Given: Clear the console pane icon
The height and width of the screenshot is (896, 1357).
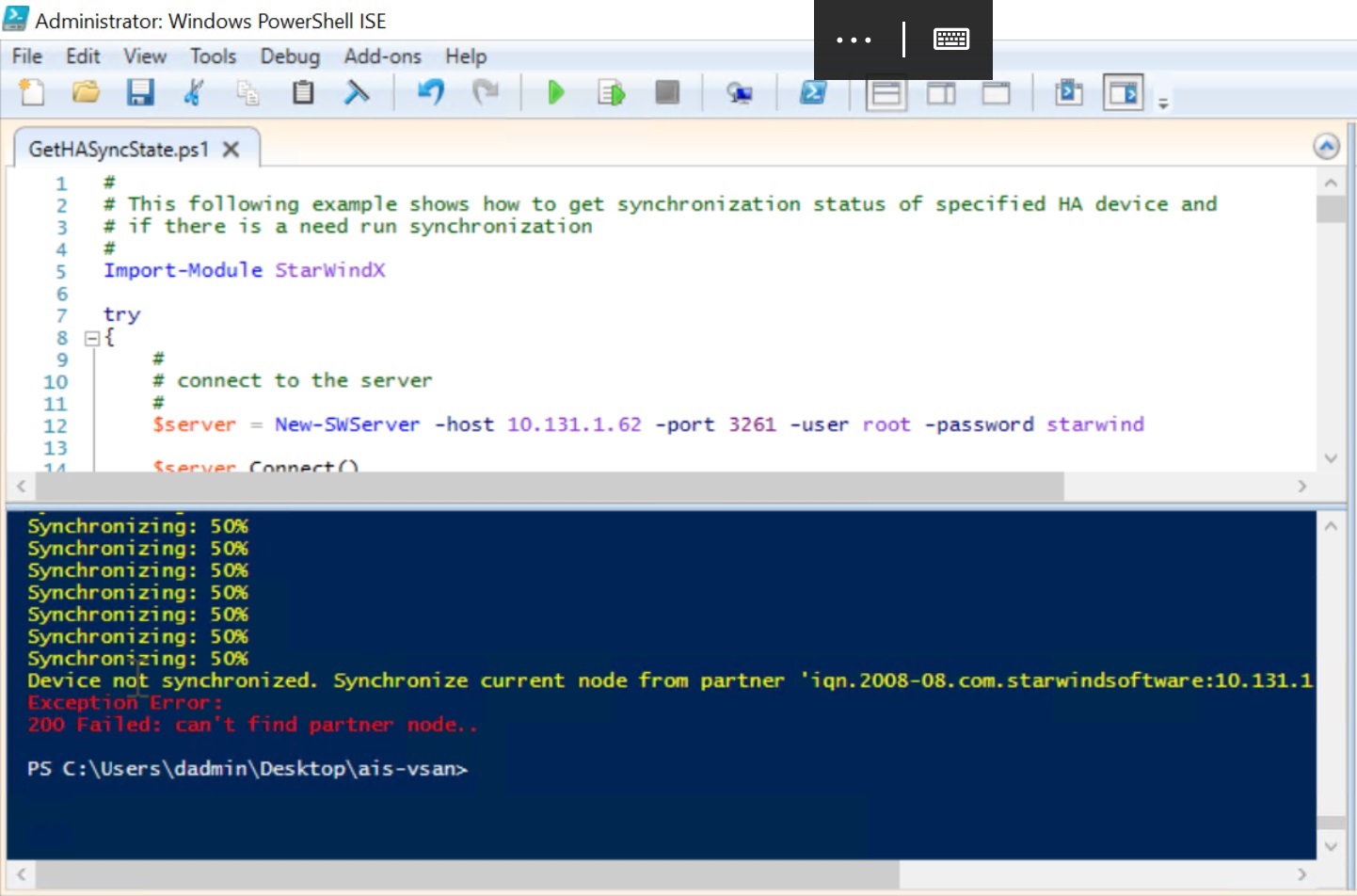Looking at the screenshot, I should pyautogui.click(x=357, y=92).
